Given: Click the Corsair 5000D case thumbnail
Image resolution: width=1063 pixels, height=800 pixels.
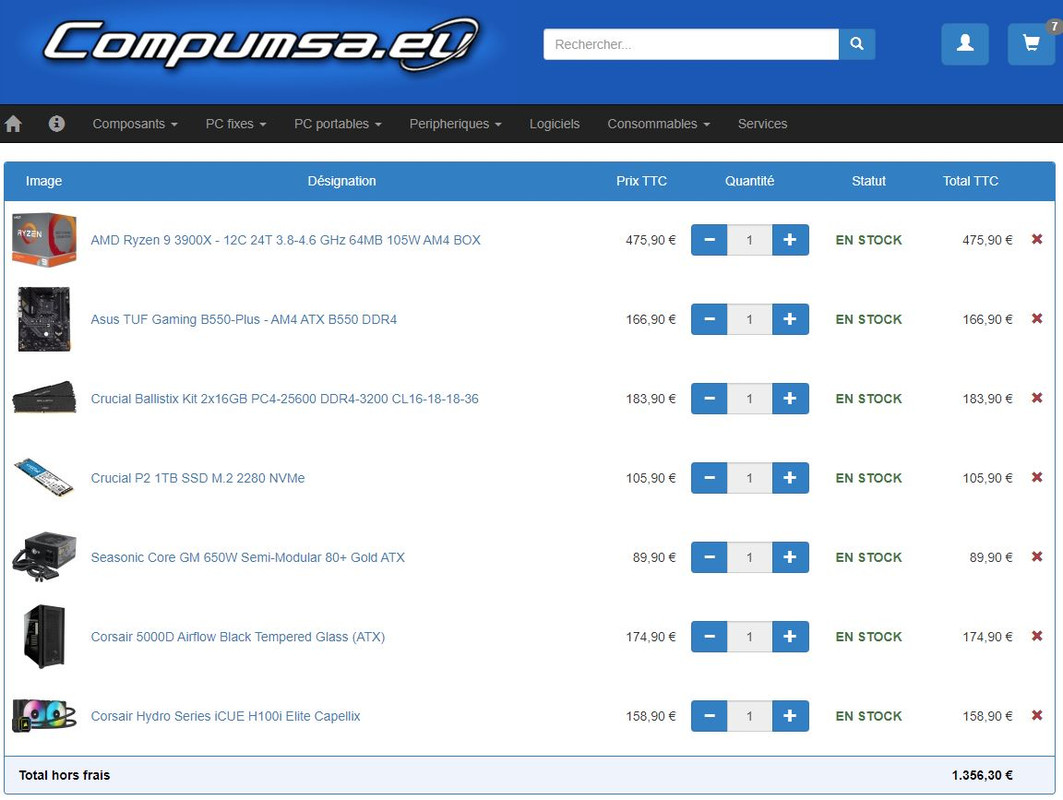Looking at the screenshot, I should coord(44,636).
